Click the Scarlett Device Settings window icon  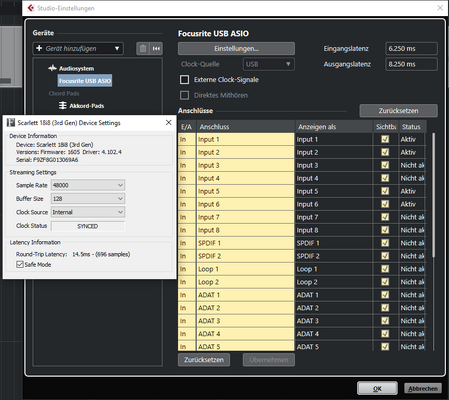click(x=11, y=123)
